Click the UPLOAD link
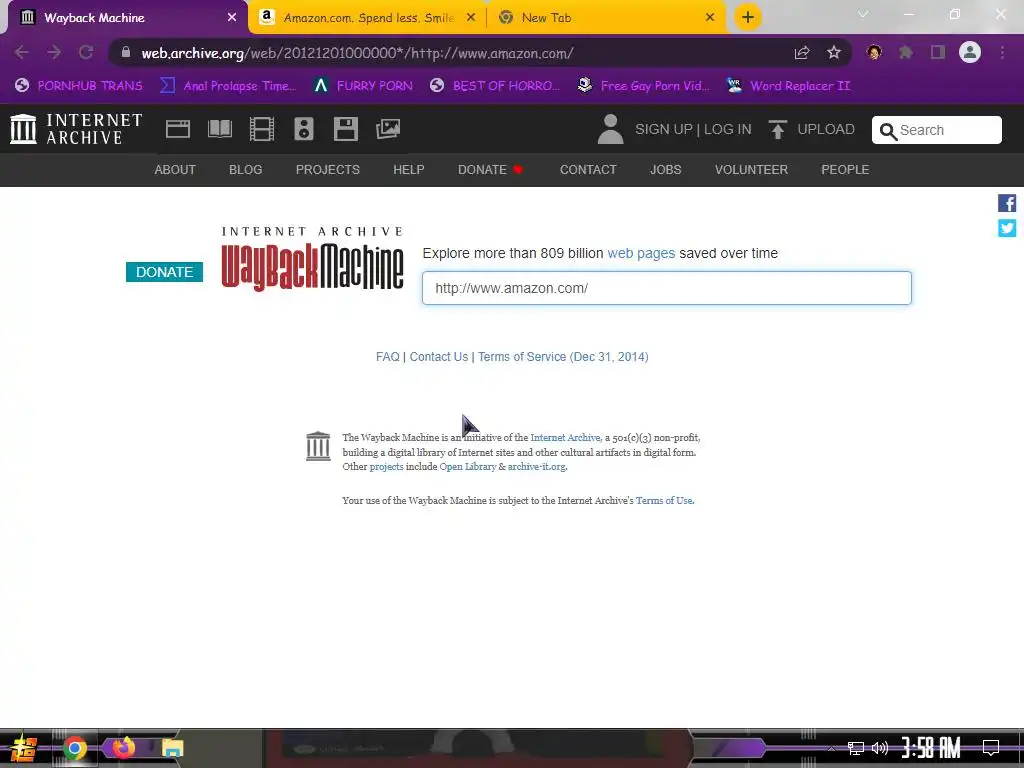 click(x=825, y=129)
